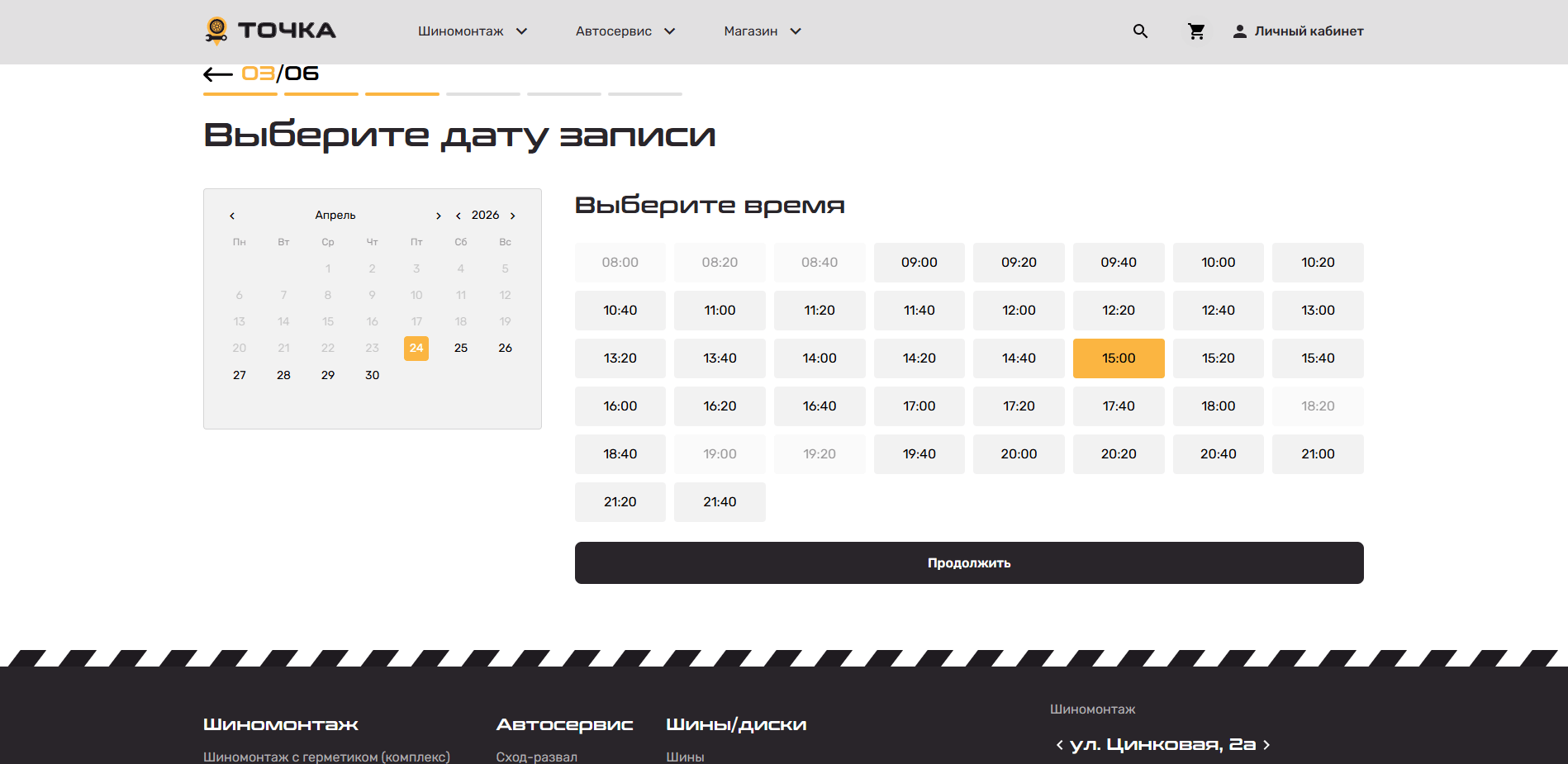Go to next month after Апрель

[439, 216]
